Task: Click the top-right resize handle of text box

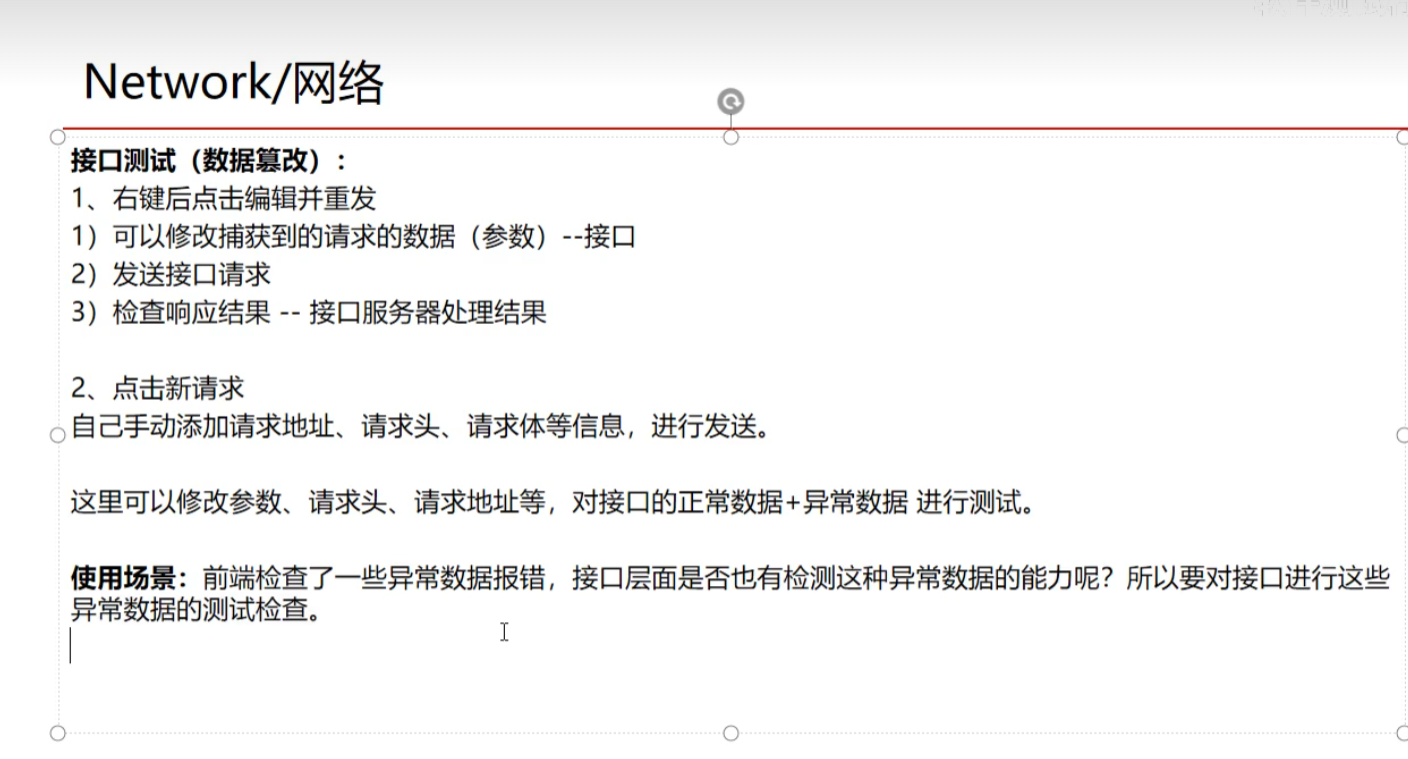Action: click(x=1403, y=137)
